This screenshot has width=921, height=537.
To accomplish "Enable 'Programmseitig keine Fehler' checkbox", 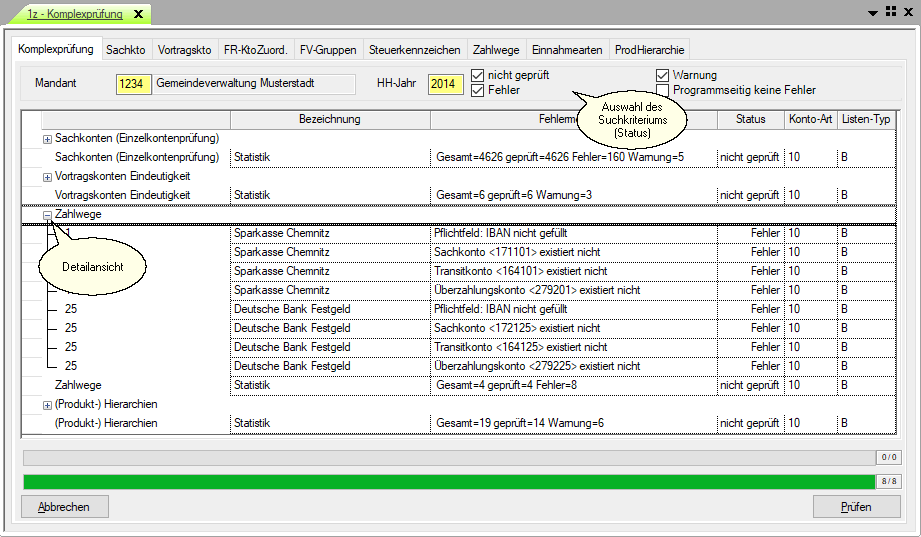I will [663, 90].
